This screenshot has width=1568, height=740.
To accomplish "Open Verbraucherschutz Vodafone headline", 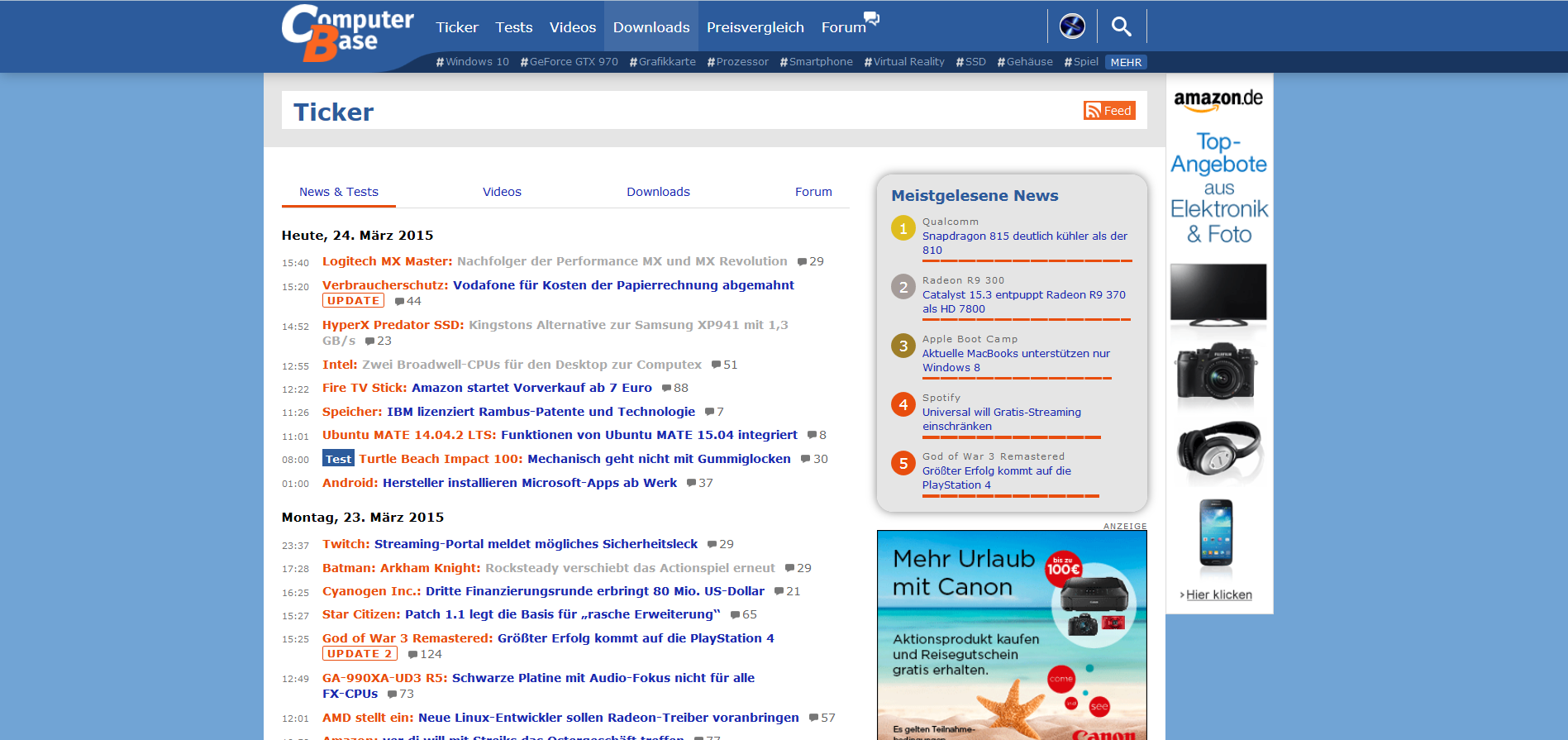I will (x=558, y=285).
